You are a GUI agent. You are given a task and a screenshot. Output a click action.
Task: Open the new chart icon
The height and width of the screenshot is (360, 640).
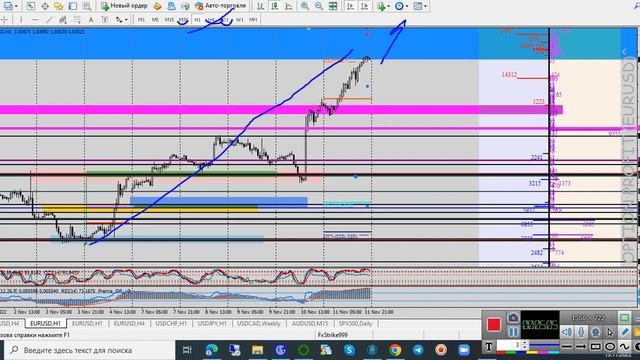8,6
